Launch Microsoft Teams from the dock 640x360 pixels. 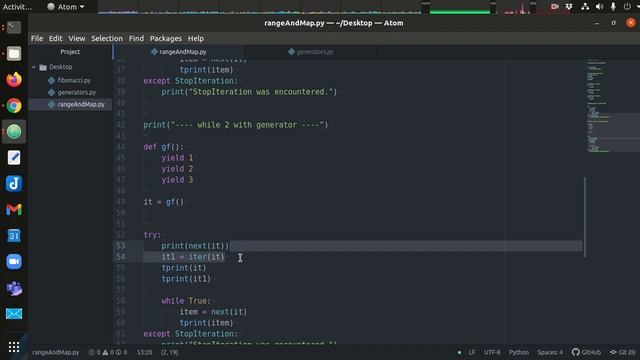[14, 288]
